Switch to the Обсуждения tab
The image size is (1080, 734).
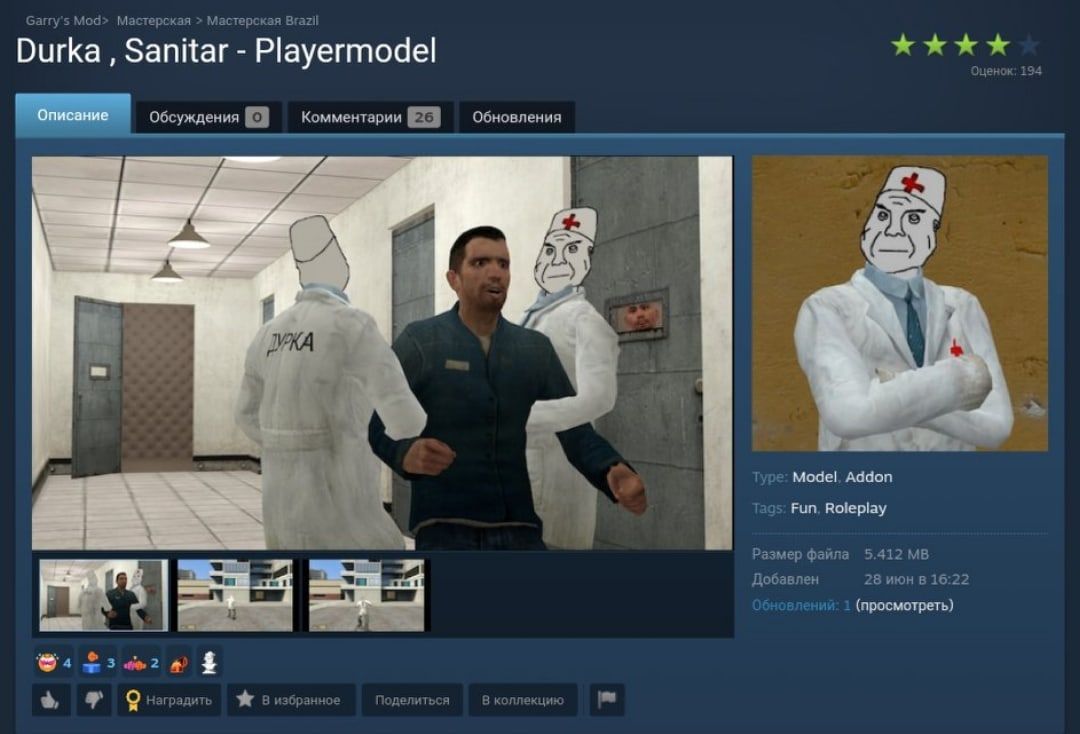pyautogui.click(x=209, y=117)
